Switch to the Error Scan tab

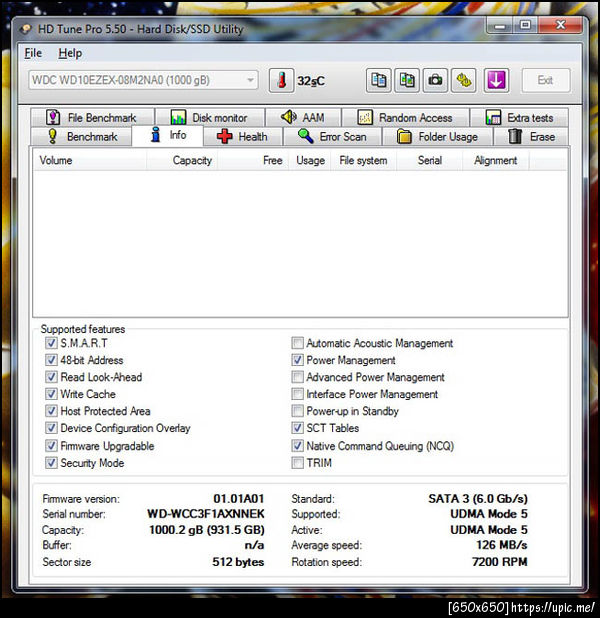tap(332, 136)
